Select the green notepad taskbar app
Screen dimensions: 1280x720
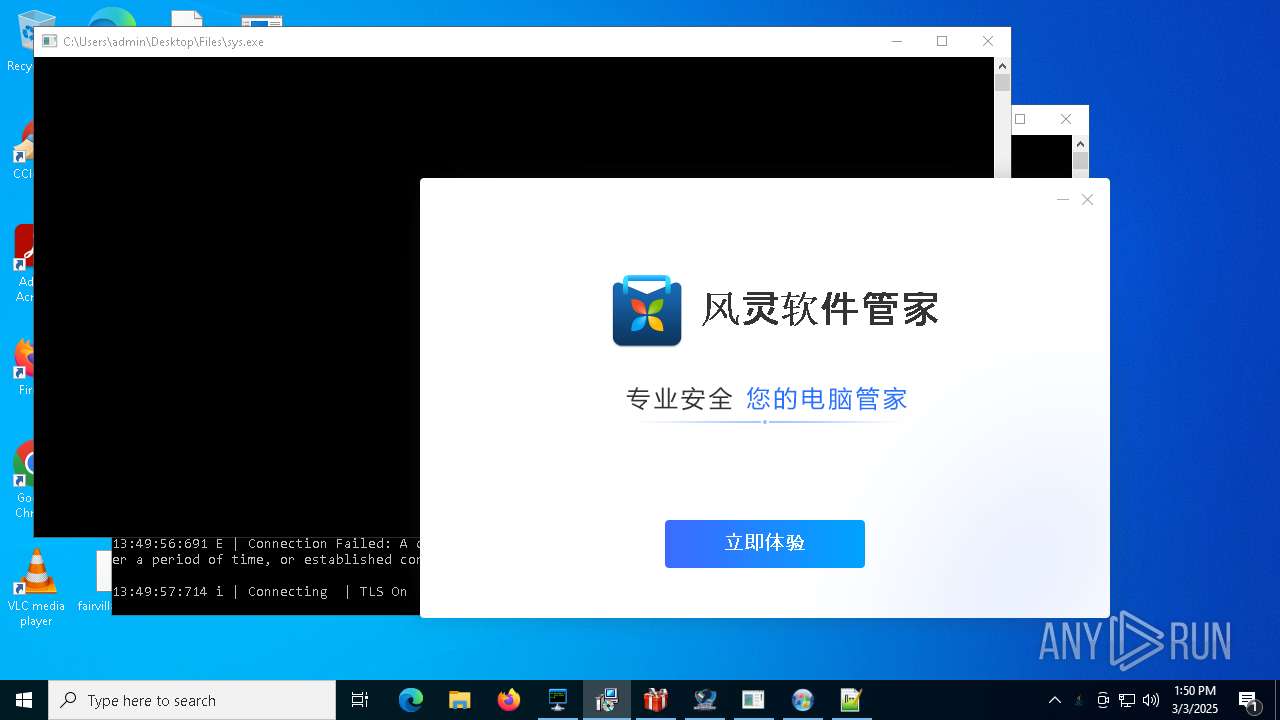click(x=852, y=700)
